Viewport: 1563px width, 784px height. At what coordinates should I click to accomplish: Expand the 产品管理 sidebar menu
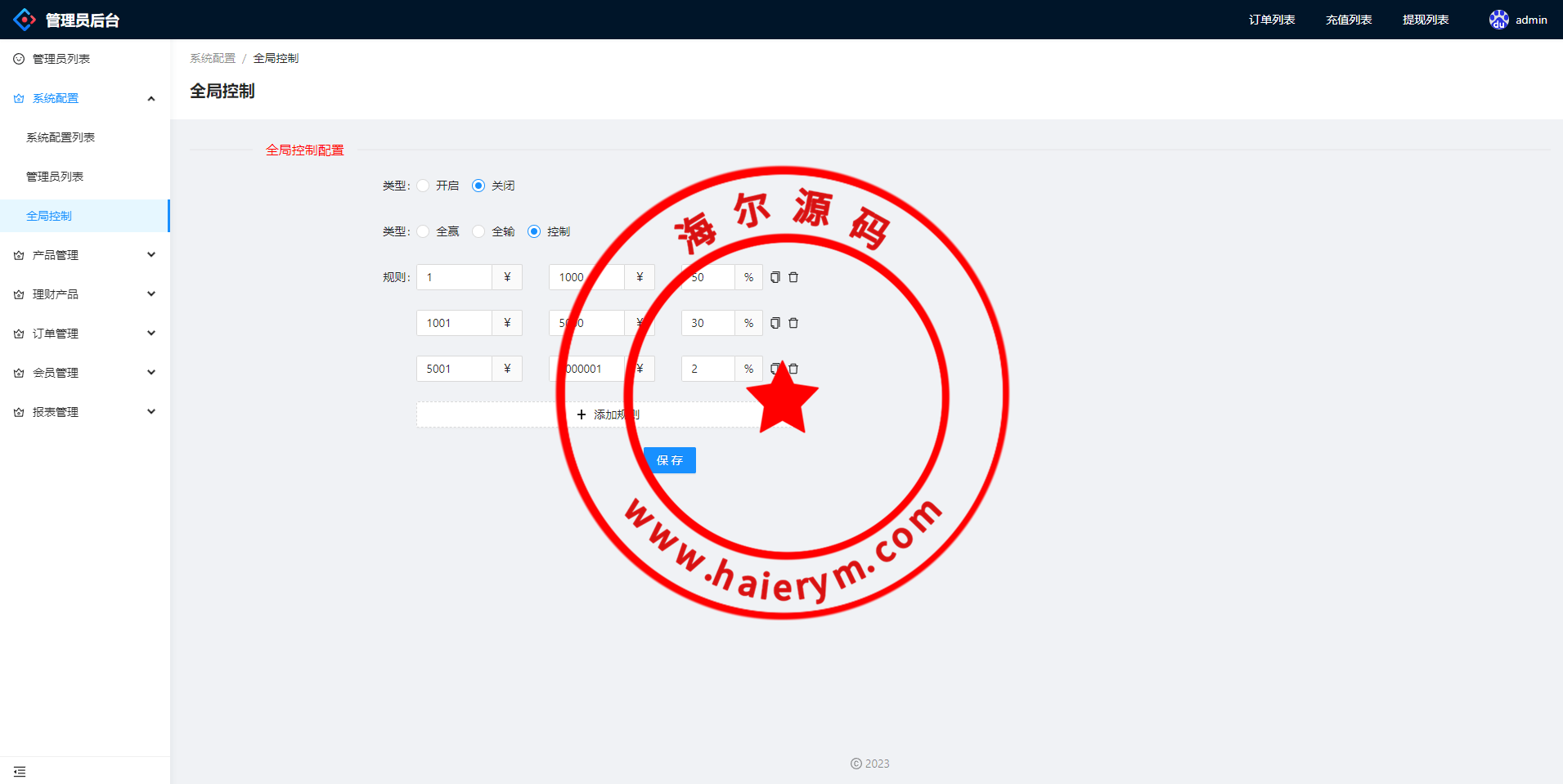(x=85, y=255)
